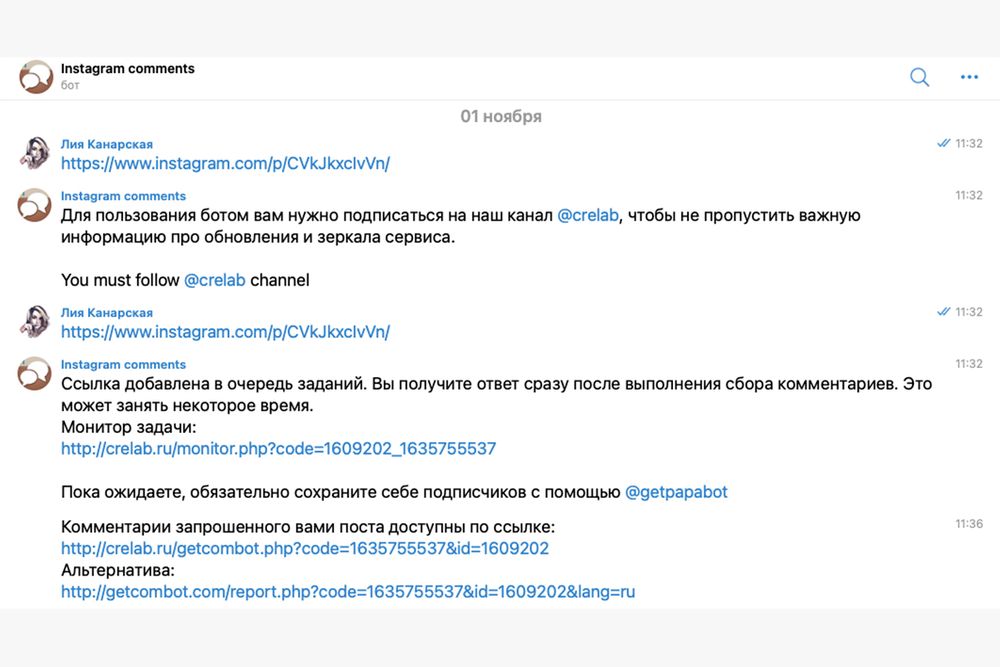Screen dimensions: 1000x667
Task: Select the second Лия Канарская sender name
Action: pos(107,312)
